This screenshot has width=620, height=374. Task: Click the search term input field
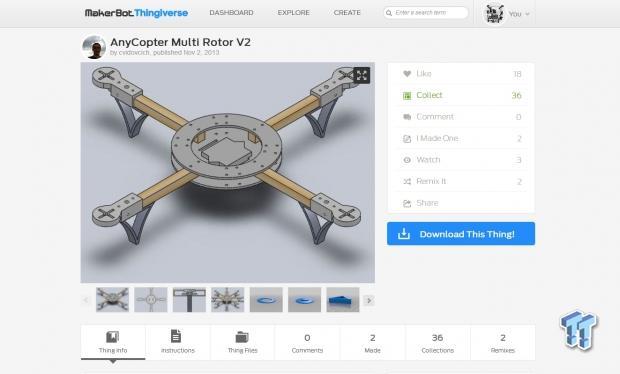pos(425,13)
